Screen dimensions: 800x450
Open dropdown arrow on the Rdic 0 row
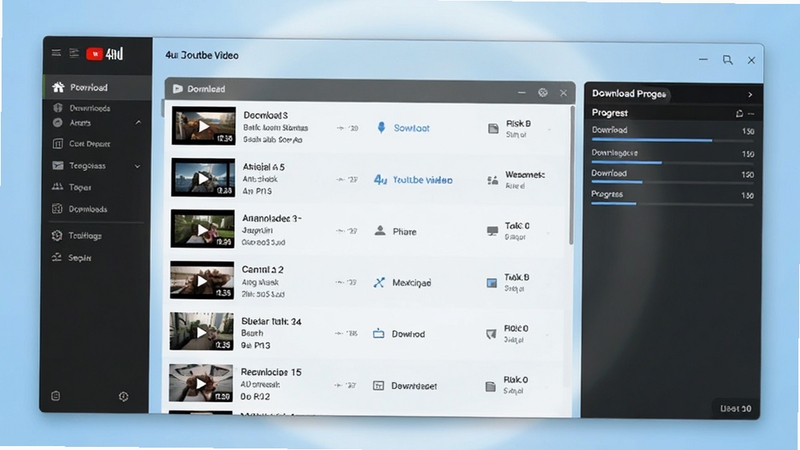pyautogui.click(x=547, y=335)
